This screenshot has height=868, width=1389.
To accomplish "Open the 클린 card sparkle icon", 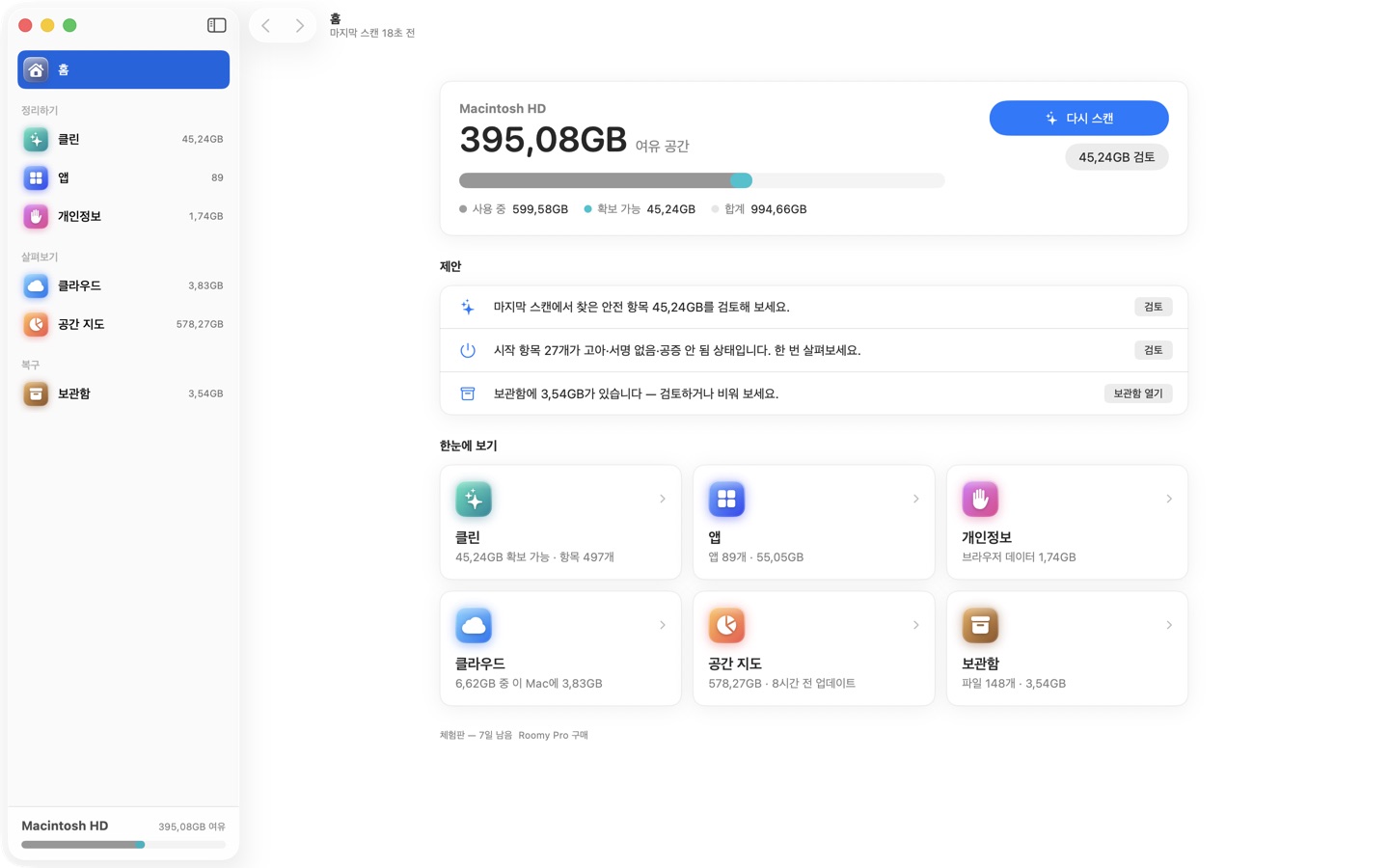I will coord(474,499).
